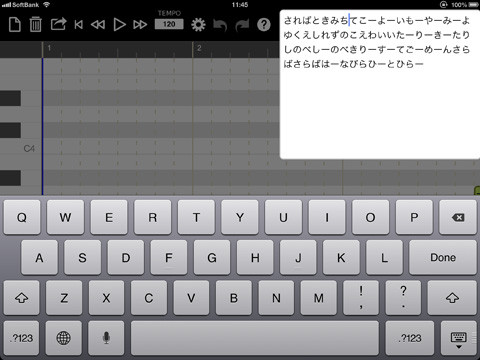480x360 pixels.
Task: Tap the battery indicator in status bar
Action: (x=474, y=5)
